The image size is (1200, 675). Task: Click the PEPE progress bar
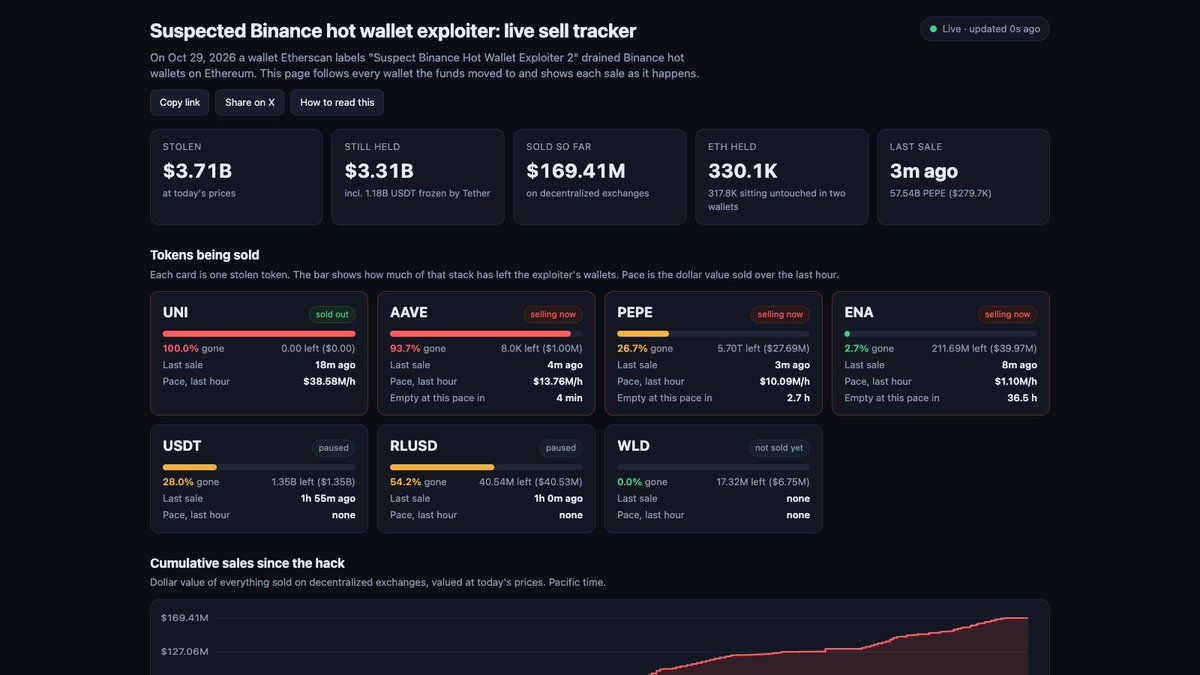[713, 333]
